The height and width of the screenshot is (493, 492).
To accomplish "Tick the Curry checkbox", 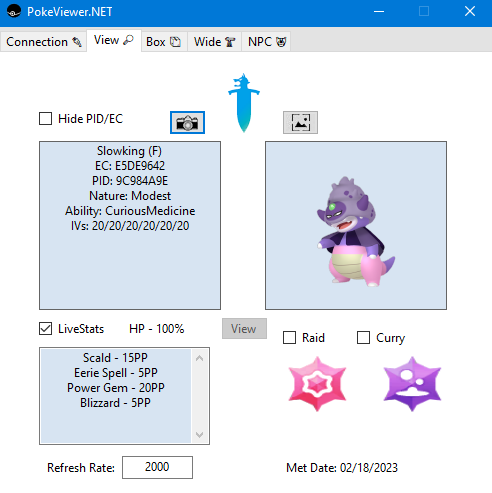I will (x=363, y=337).
